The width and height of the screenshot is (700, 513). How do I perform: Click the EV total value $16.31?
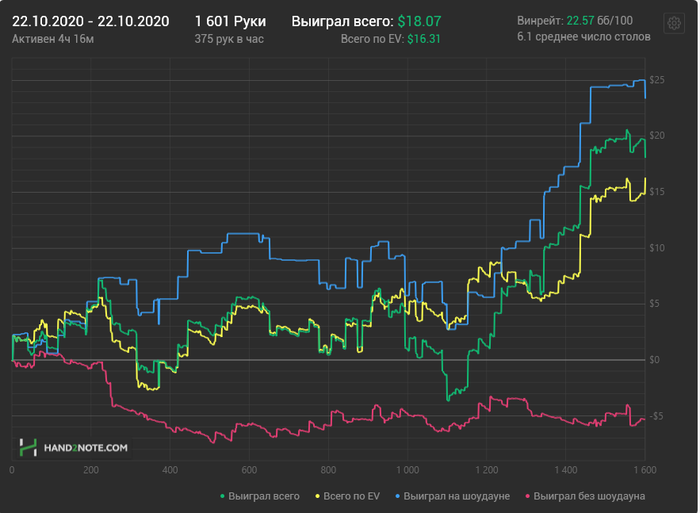pyautogui.click(x=424, y=39)
